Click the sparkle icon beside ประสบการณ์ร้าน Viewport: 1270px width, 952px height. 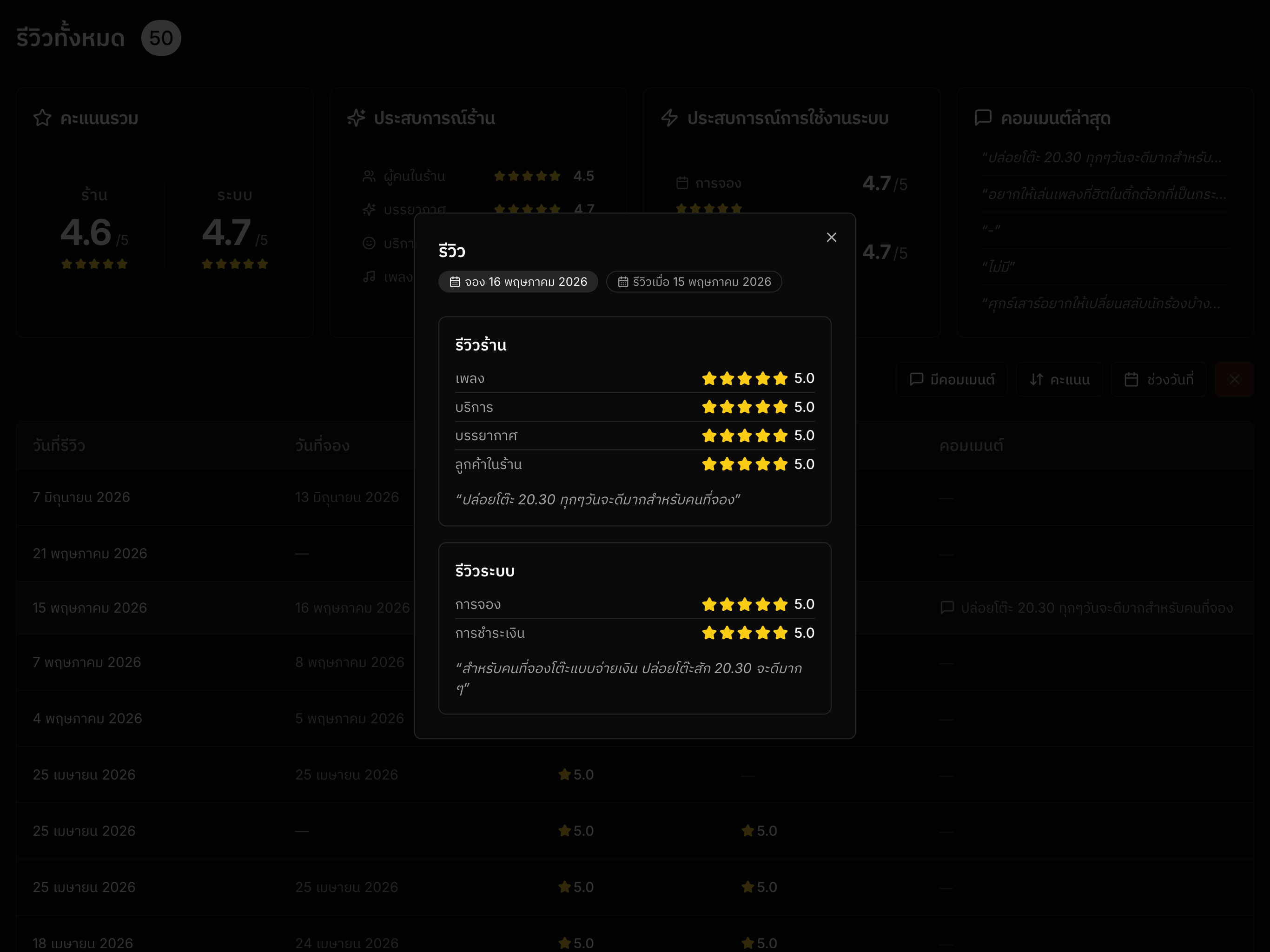(356, 118)
